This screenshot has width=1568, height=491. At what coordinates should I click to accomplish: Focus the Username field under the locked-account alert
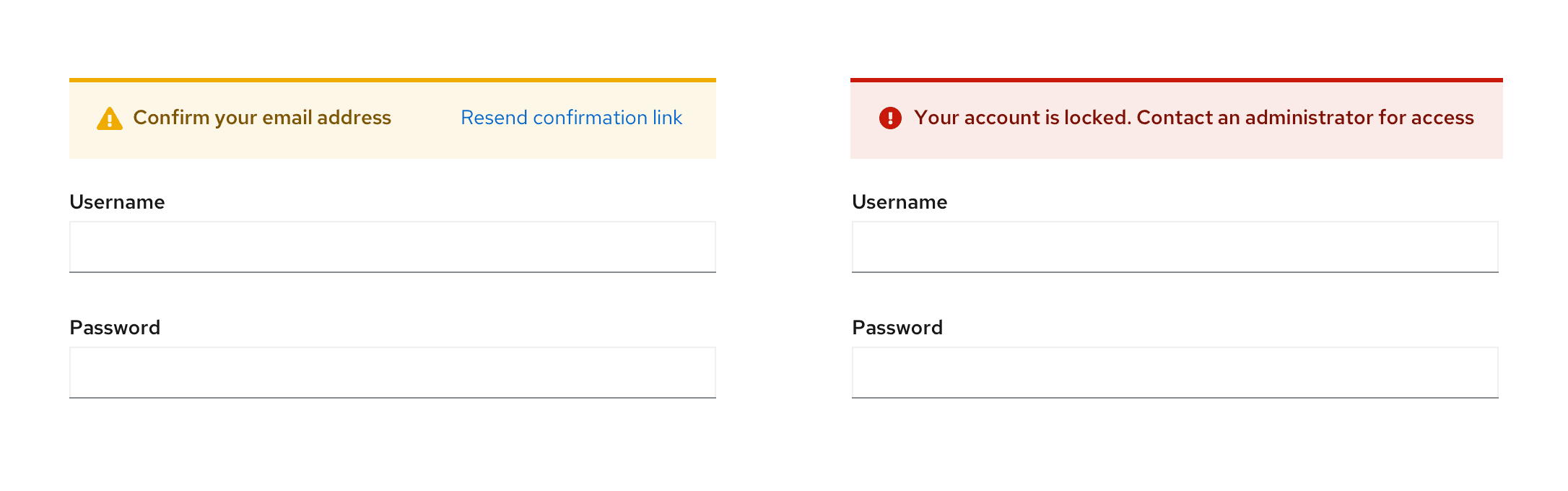pos(1175,247)
